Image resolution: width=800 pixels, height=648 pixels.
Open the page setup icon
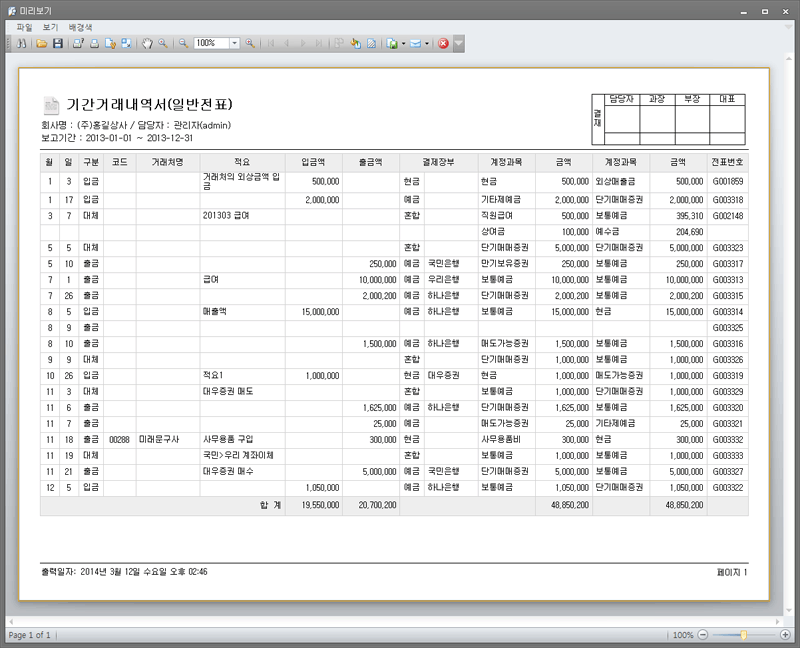coord(110,43)
